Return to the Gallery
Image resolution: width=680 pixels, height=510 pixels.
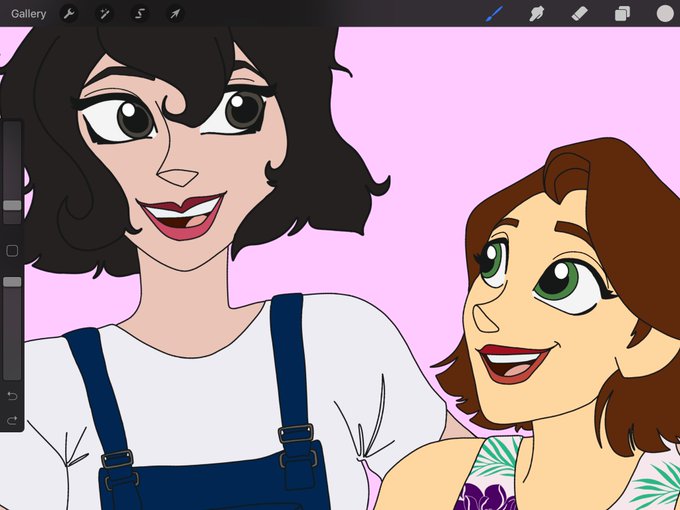(x=29, y=14)
